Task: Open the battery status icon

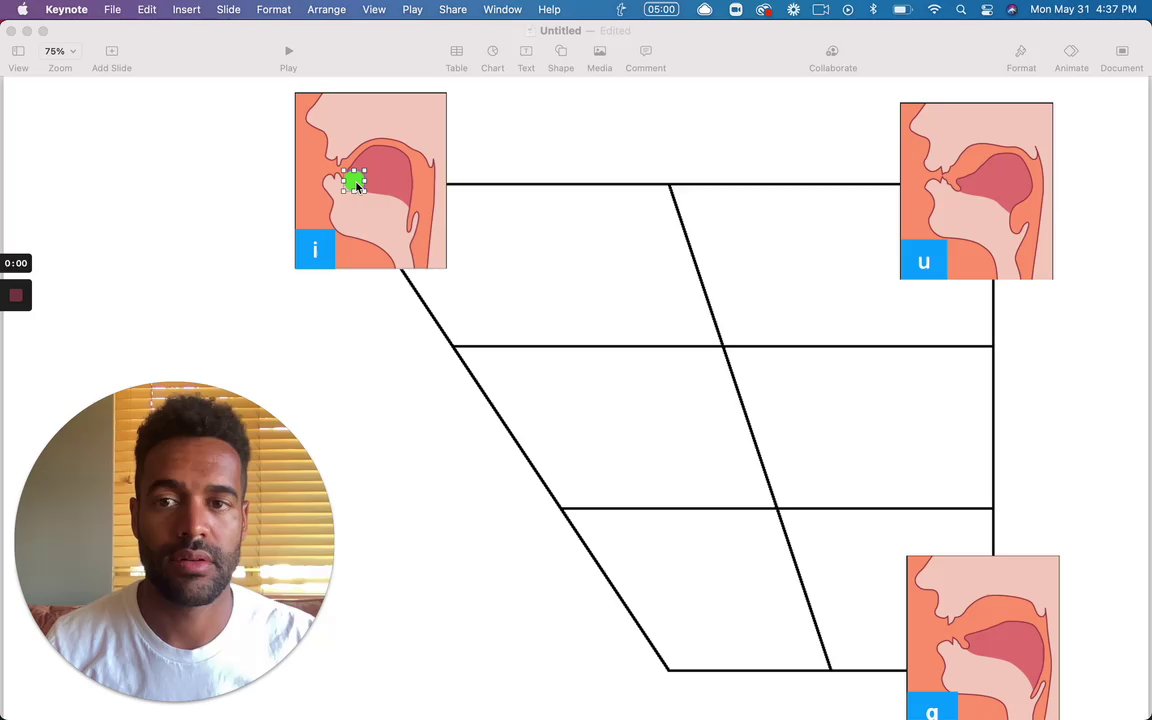Action: pos(903,10)
